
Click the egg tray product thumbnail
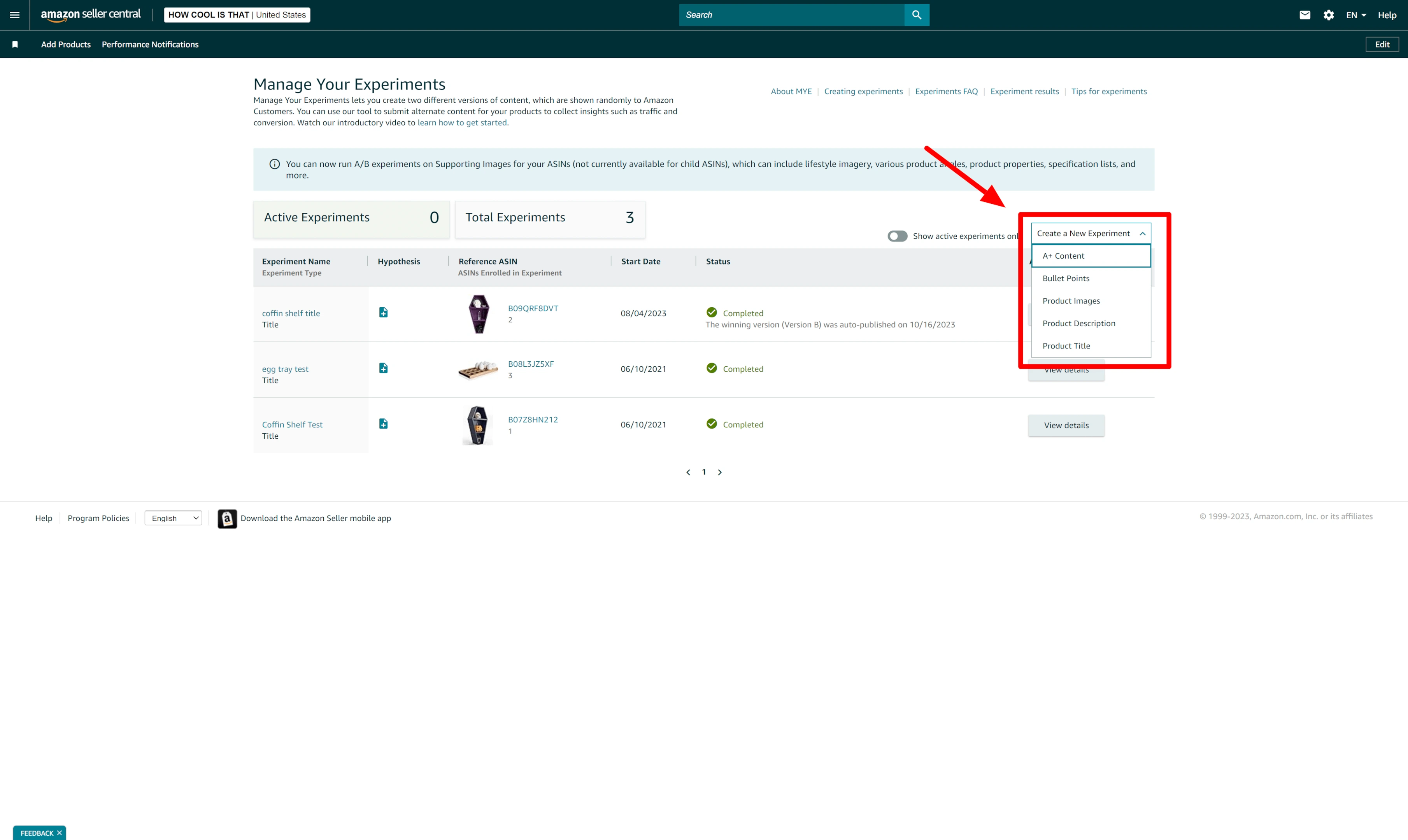point(478,369)
